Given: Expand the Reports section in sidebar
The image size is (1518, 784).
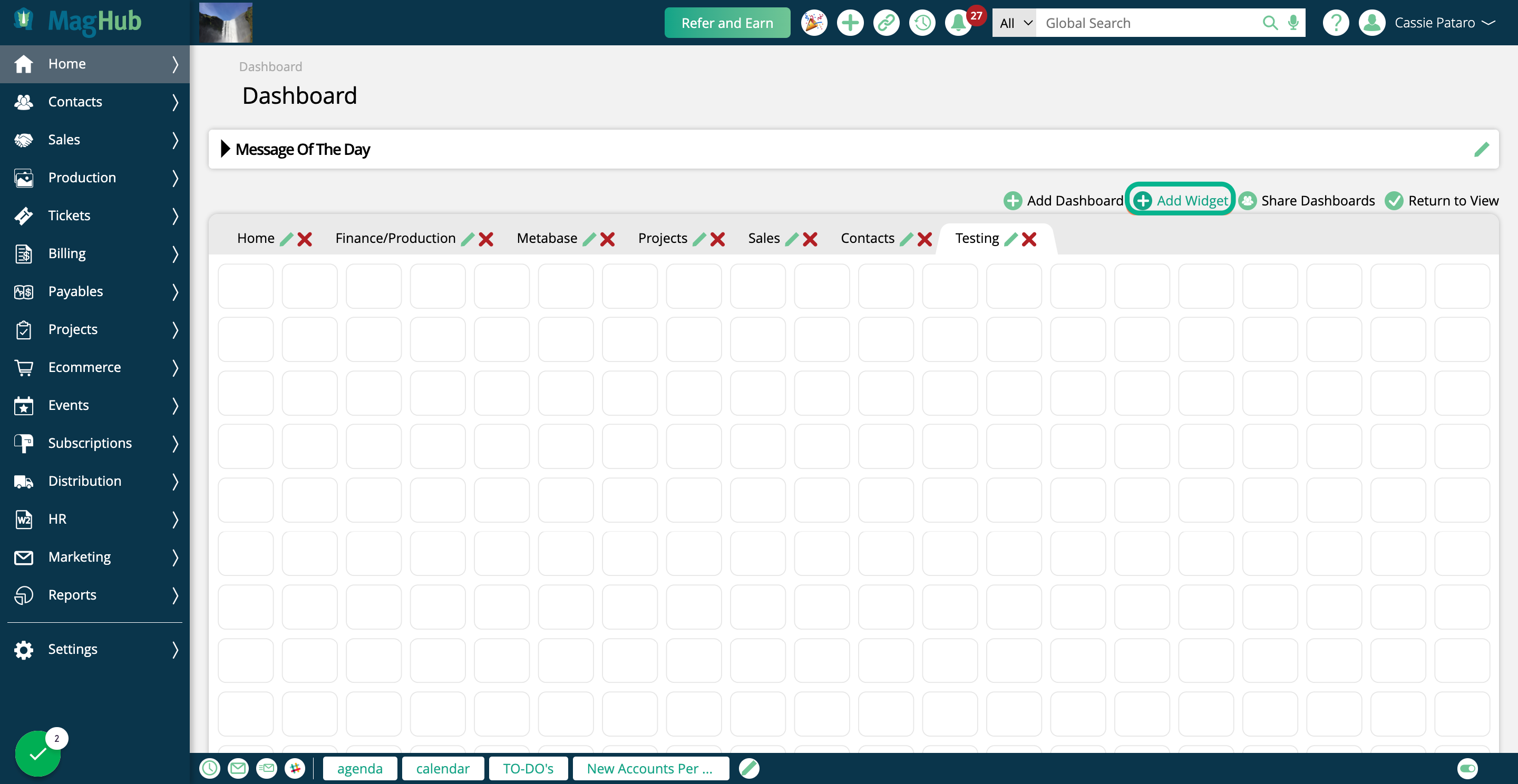Looking at the screenshot, I should [x=175, y=594].
